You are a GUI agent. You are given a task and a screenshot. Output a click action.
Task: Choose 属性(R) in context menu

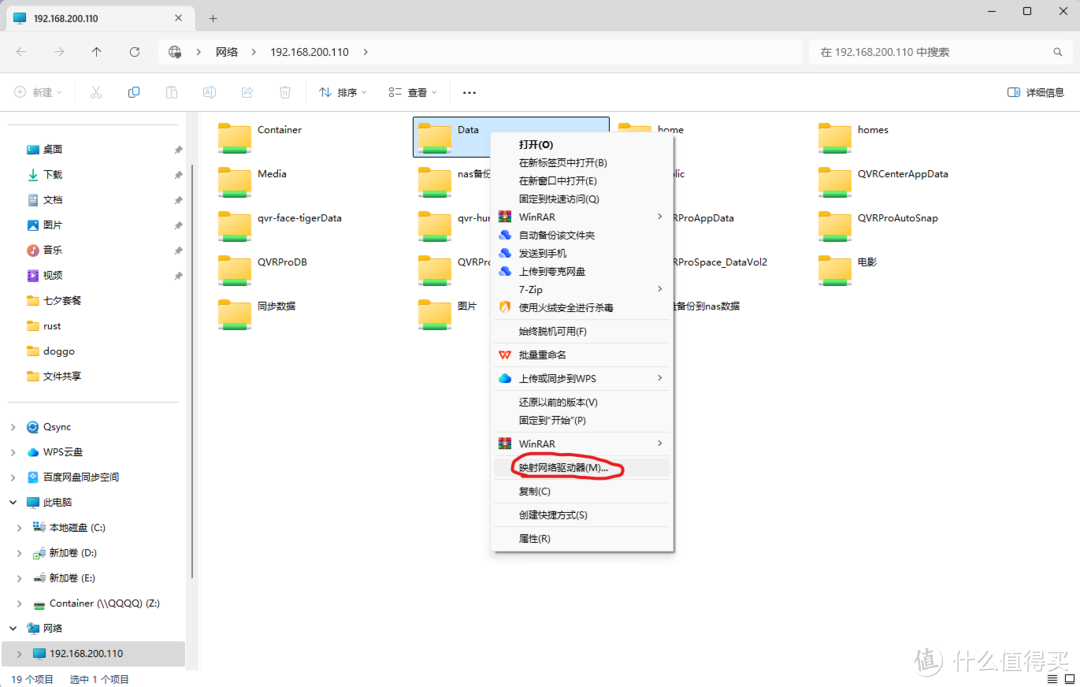pos(582,539)
